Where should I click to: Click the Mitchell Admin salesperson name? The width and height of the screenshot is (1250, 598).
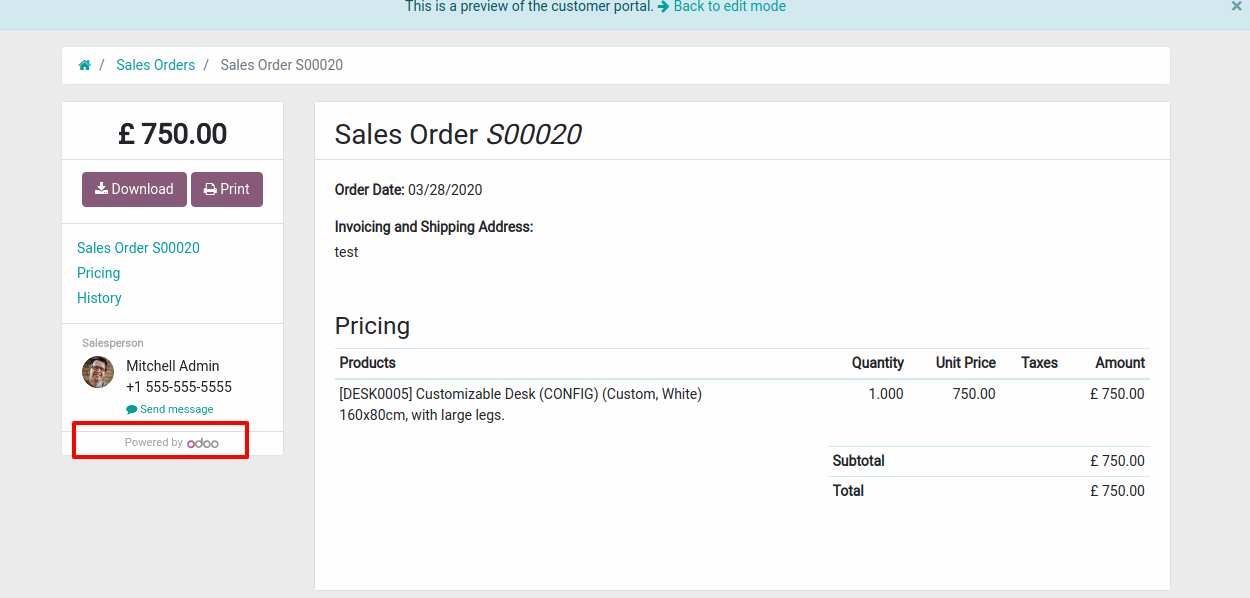coord(173,366)
